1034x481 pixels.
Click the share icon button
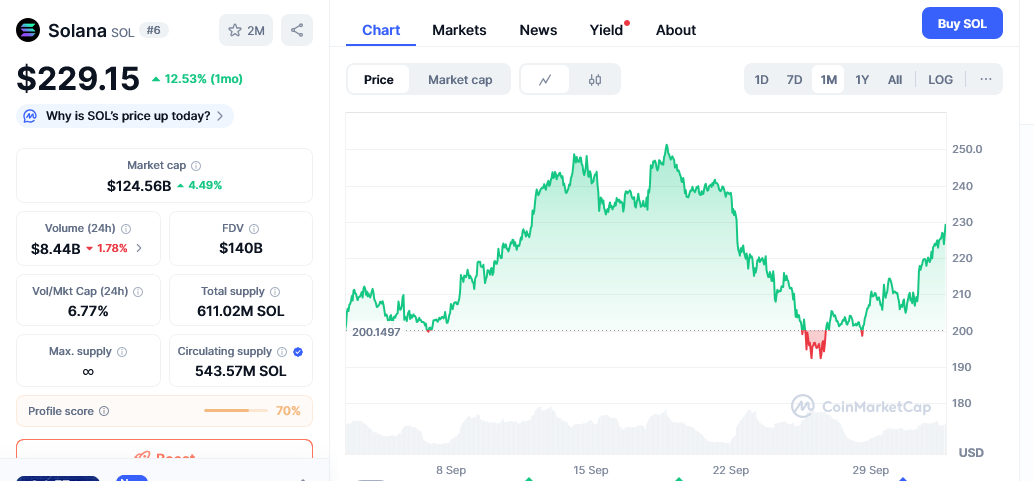pos(297,30)
